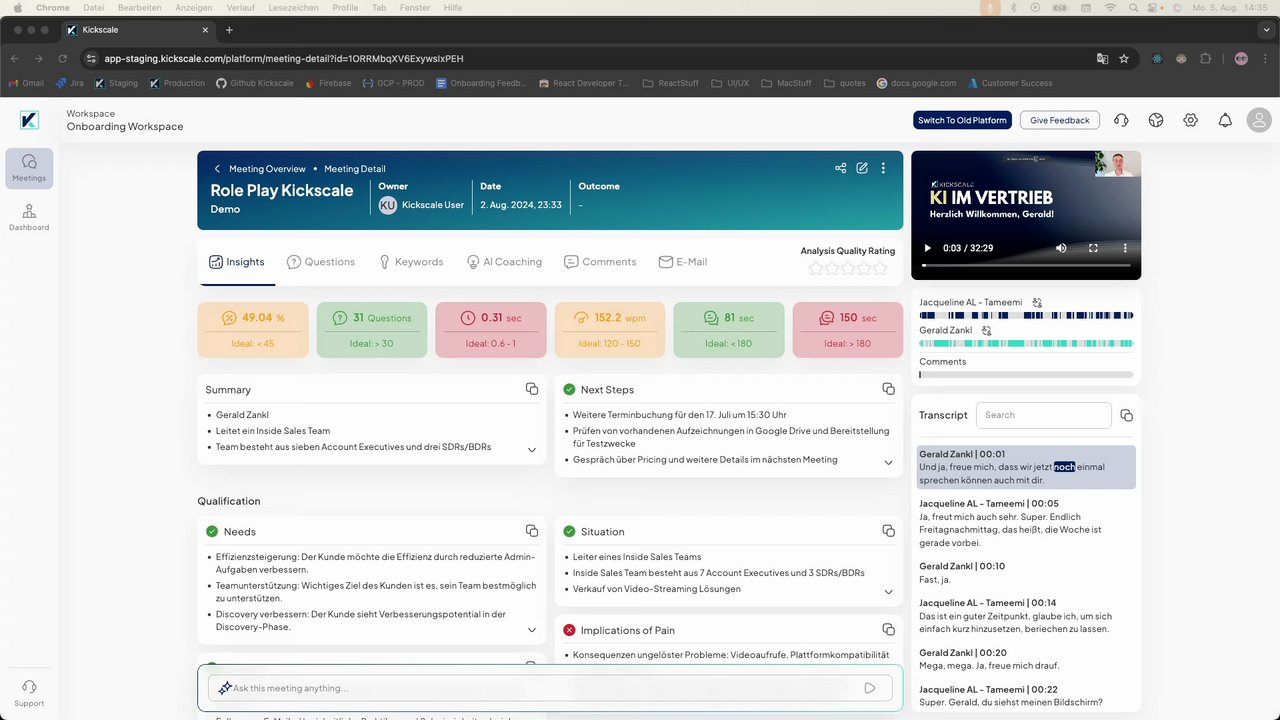Copy the Next Steps section
This screenshot has width=1280, height=720.
tap(888, 389)
